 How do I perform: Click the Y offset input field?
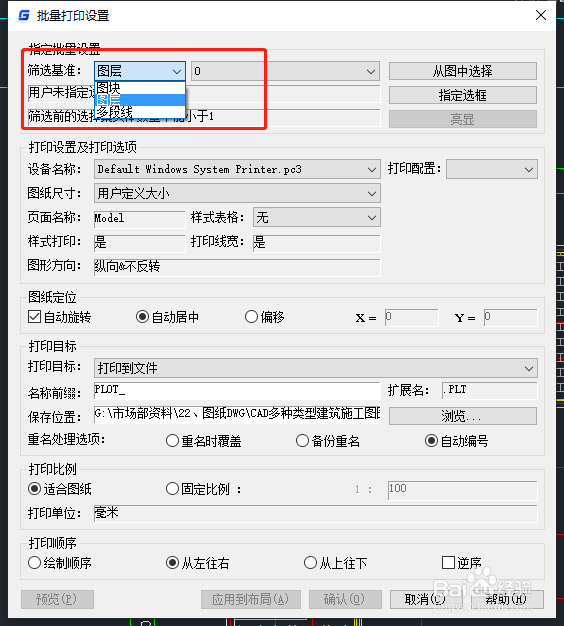pos(511,317)
